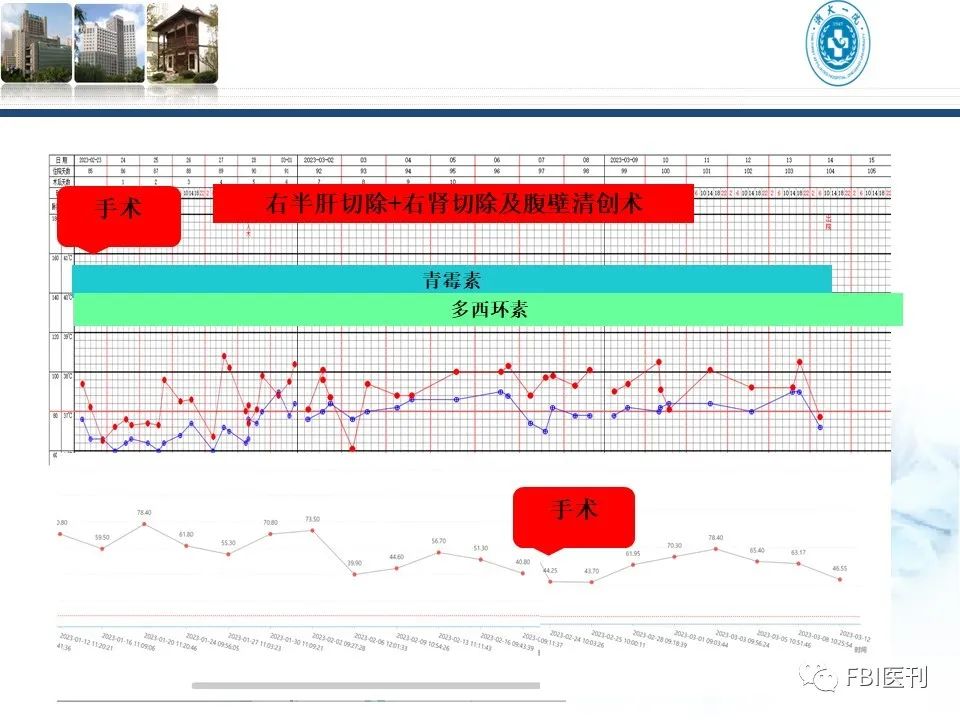Click the FBI医刊 watermark text
This screenshot has width=960, height=720.
(x=888, y=679)
